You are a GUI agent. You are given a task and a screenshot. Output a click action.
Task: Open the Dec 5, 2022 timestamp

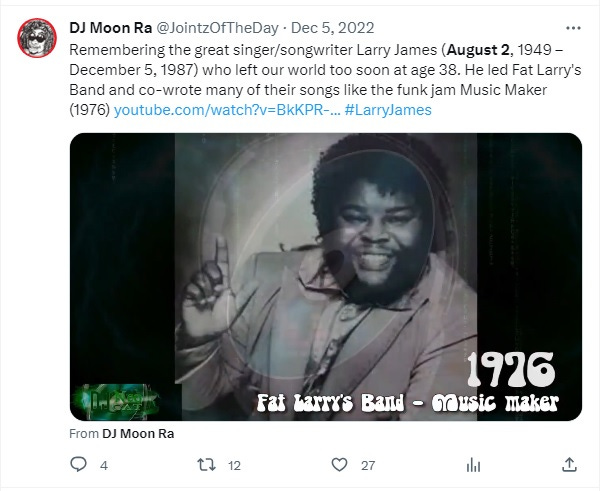pos(333,28)
